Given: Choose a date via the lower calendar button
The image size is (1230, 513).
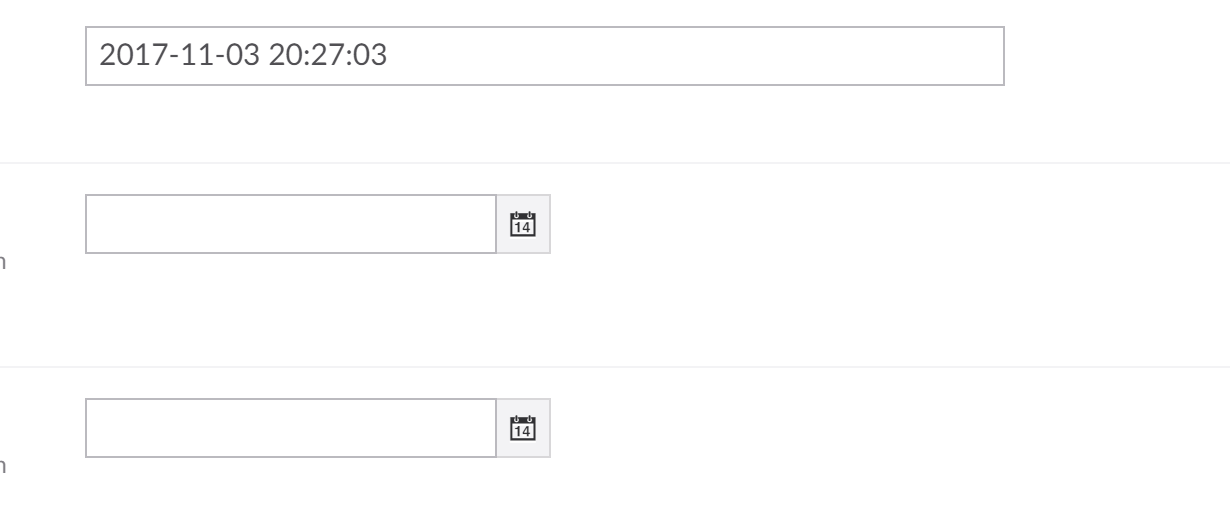Looking at the screenshot, I should point(523,429).
